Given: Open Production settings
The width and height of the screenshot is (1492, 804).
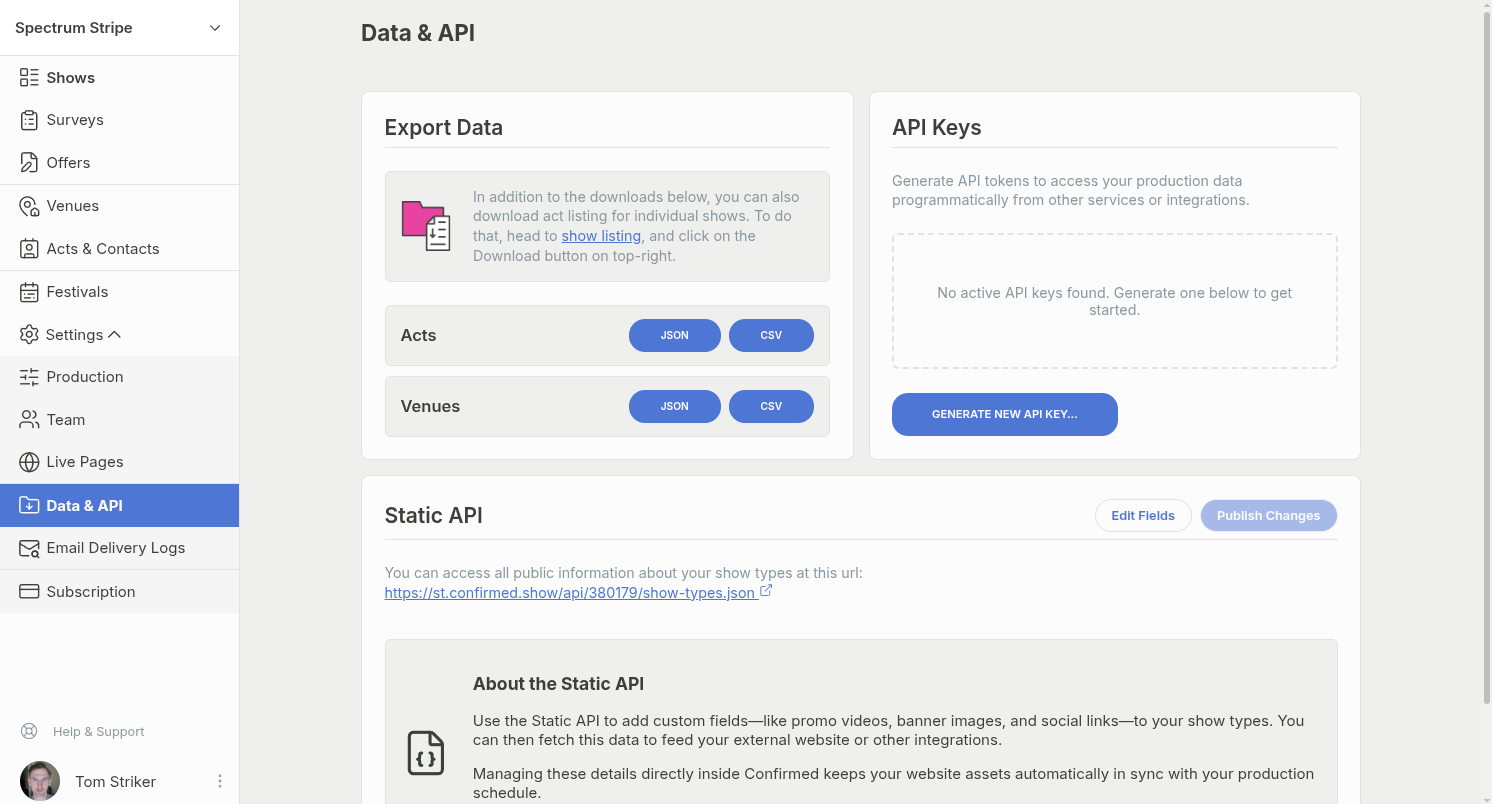Looking at the screenshot, I should pos(120,377).
